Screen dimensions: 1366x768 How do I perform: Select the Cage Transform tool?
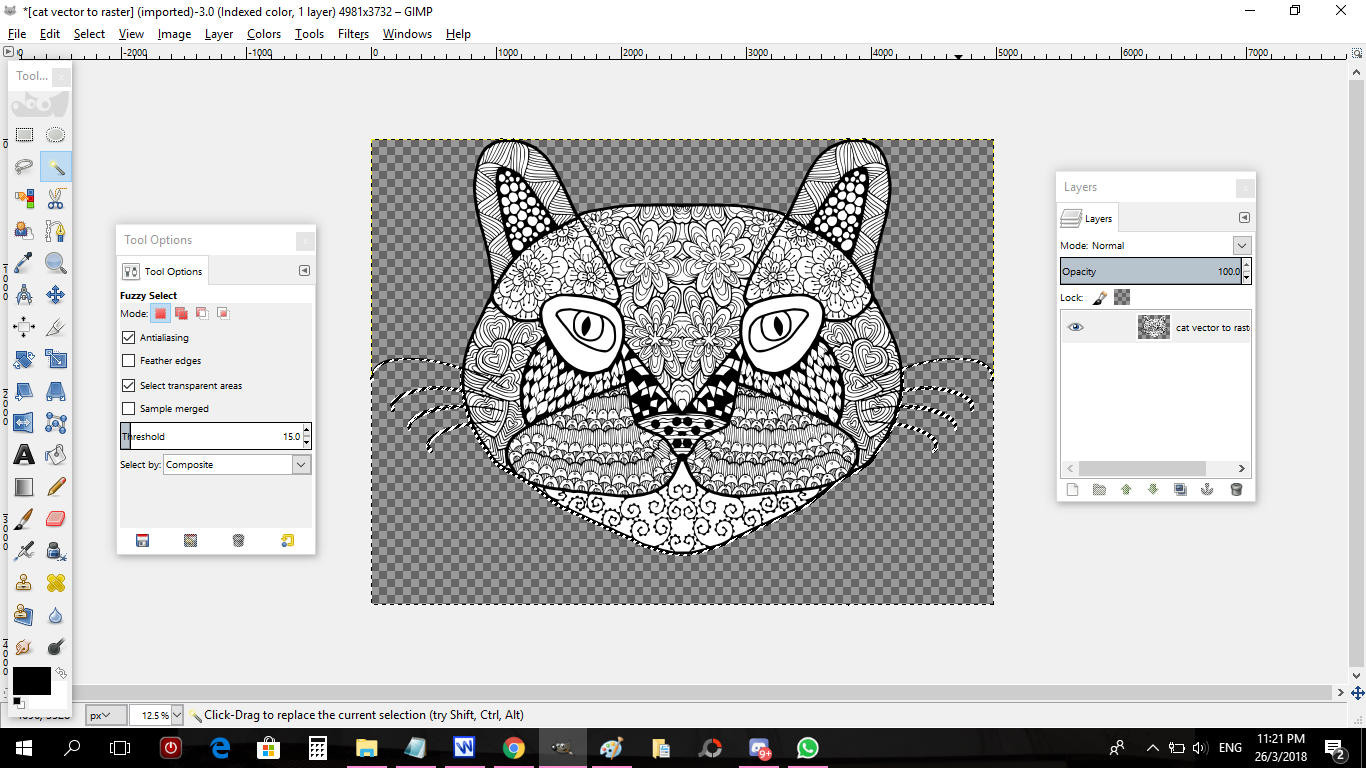pyautogui.click(x=56, y=423)
